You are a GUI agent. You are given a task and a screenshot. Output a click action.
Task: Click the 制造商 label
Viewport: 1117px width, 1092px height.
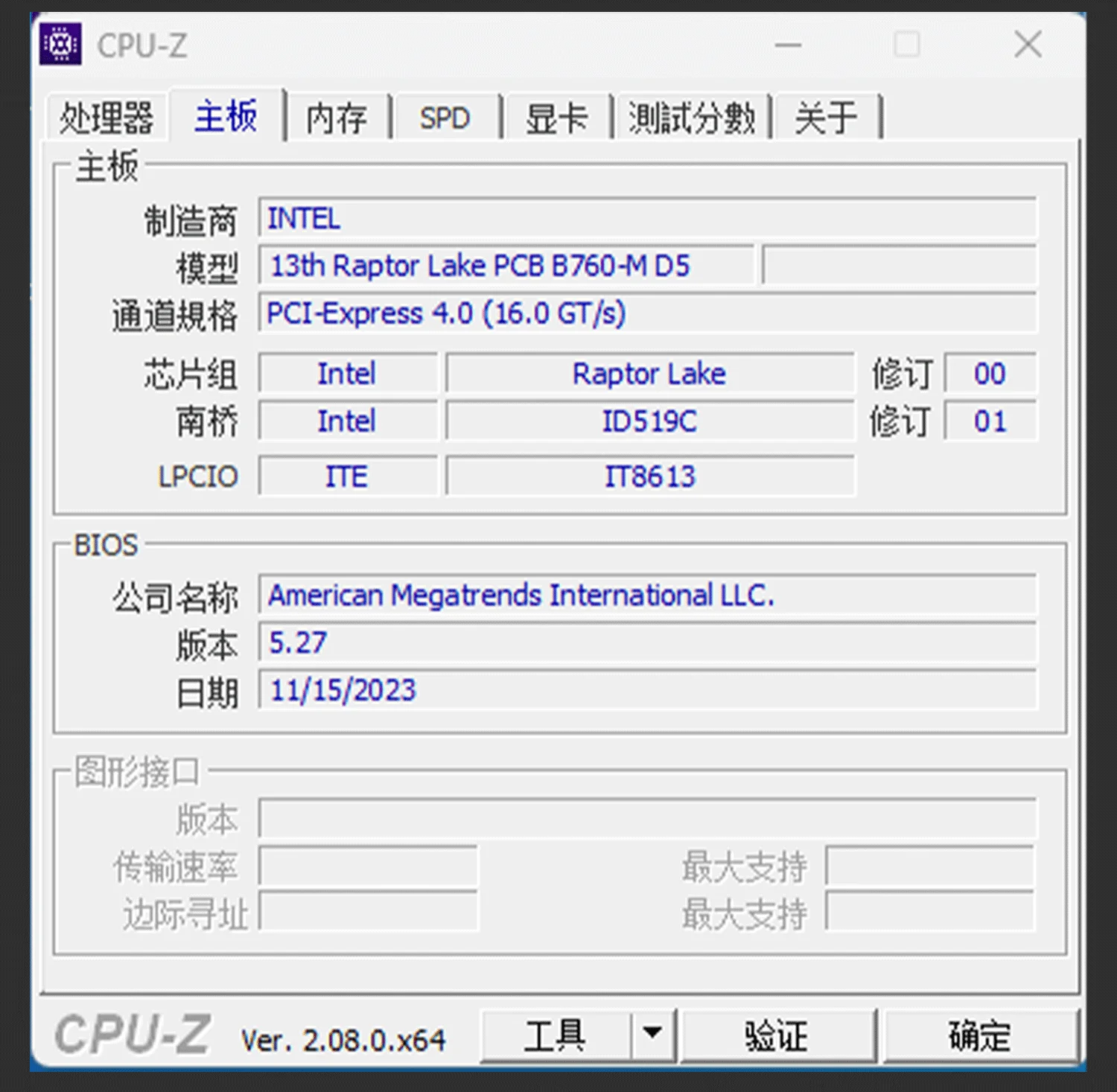pyautogui.click(x=191, y=221)
